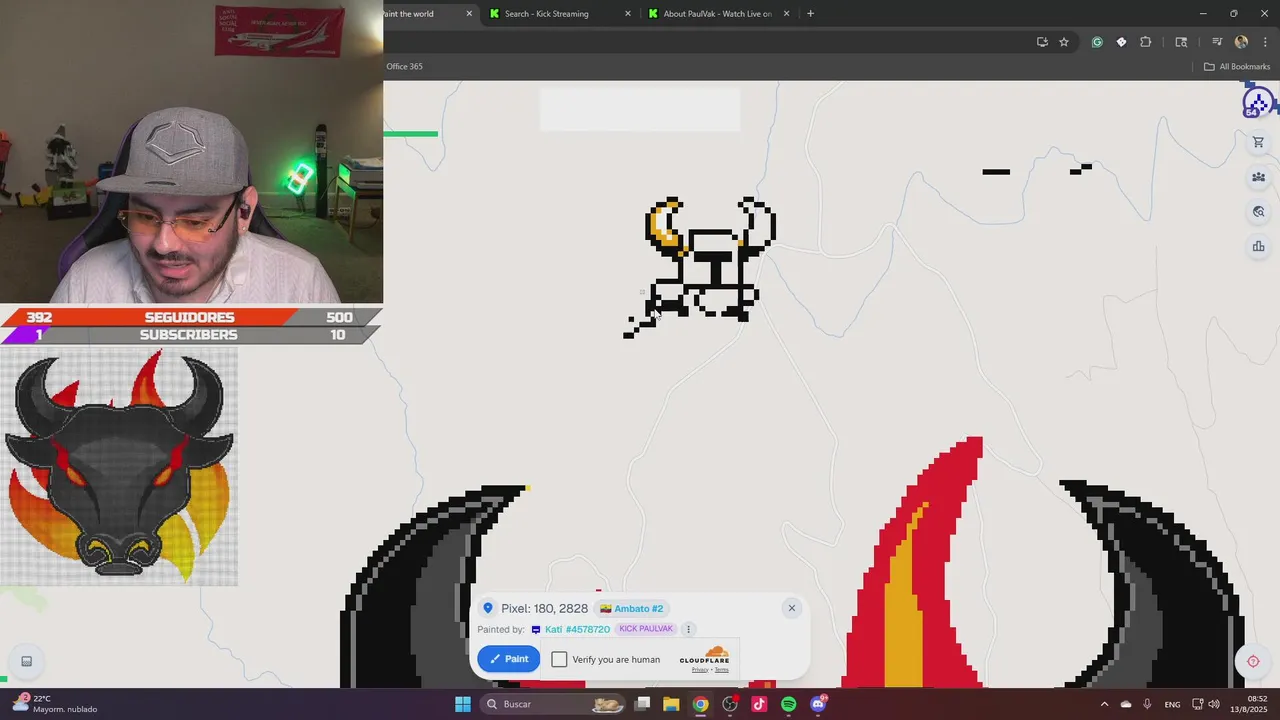Open File Explorer from the taskbar
Screen dimensions: 1280x720
click(671, 704)
